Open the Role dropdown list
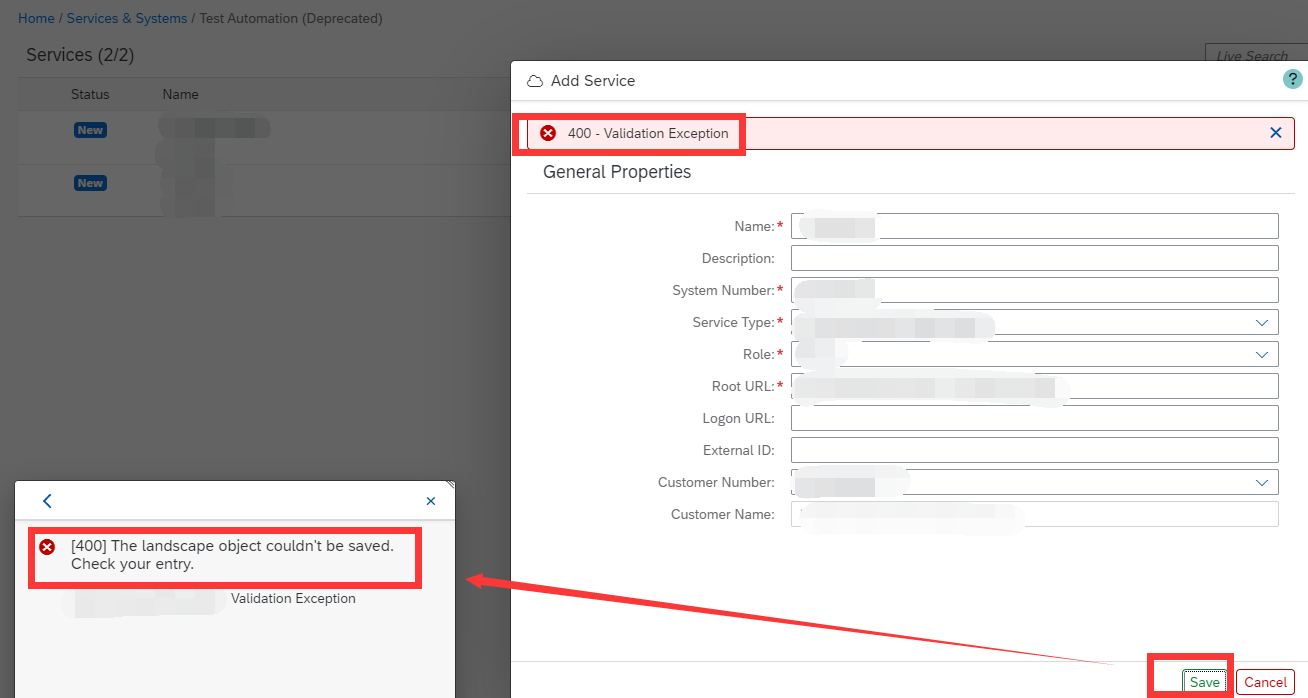Screen dimensions: 1308x698 [x=1261, y=354]
